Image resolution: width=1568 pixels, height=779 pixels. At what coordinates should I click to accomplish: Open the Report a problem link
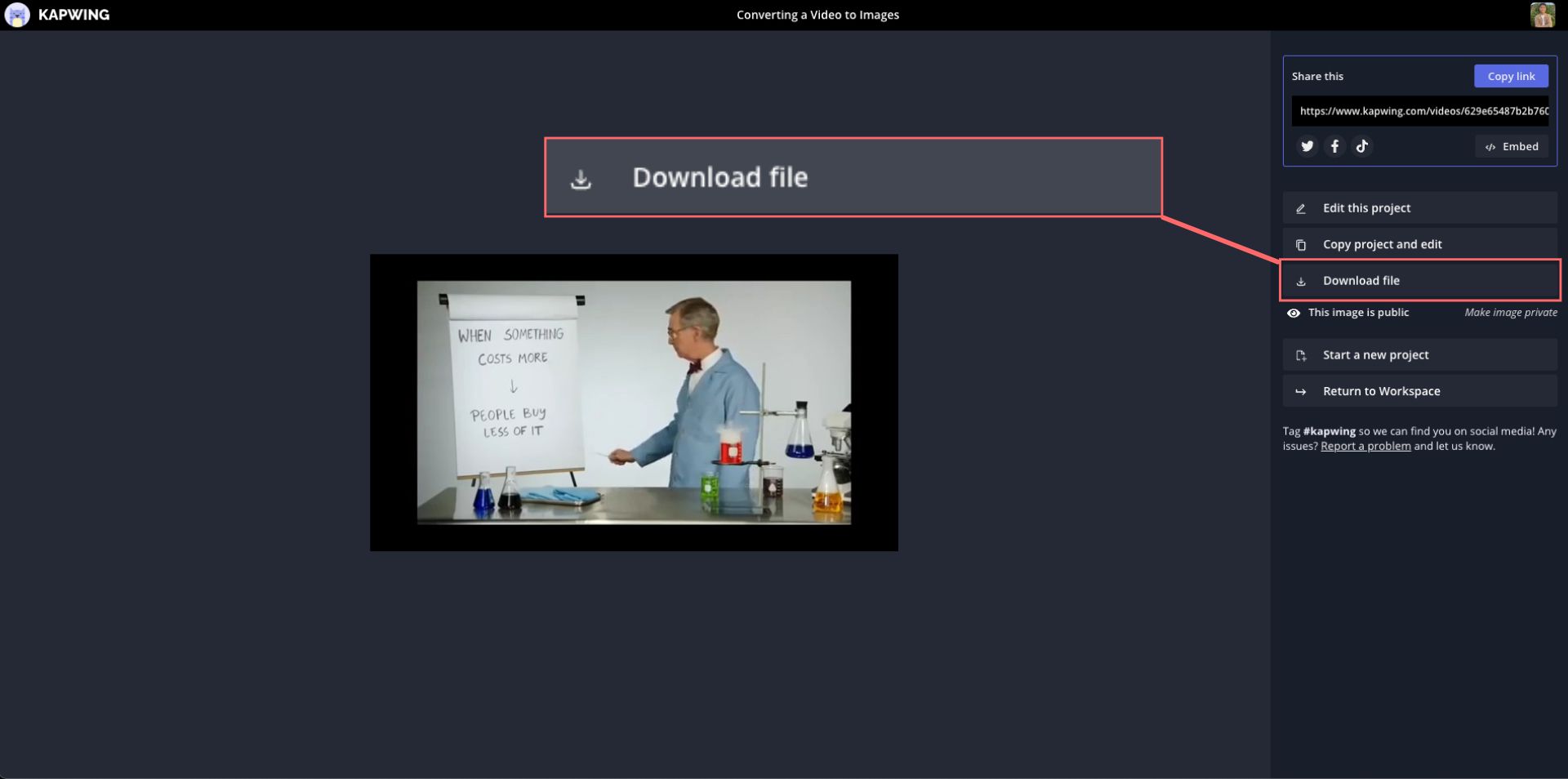point(1365,446)
